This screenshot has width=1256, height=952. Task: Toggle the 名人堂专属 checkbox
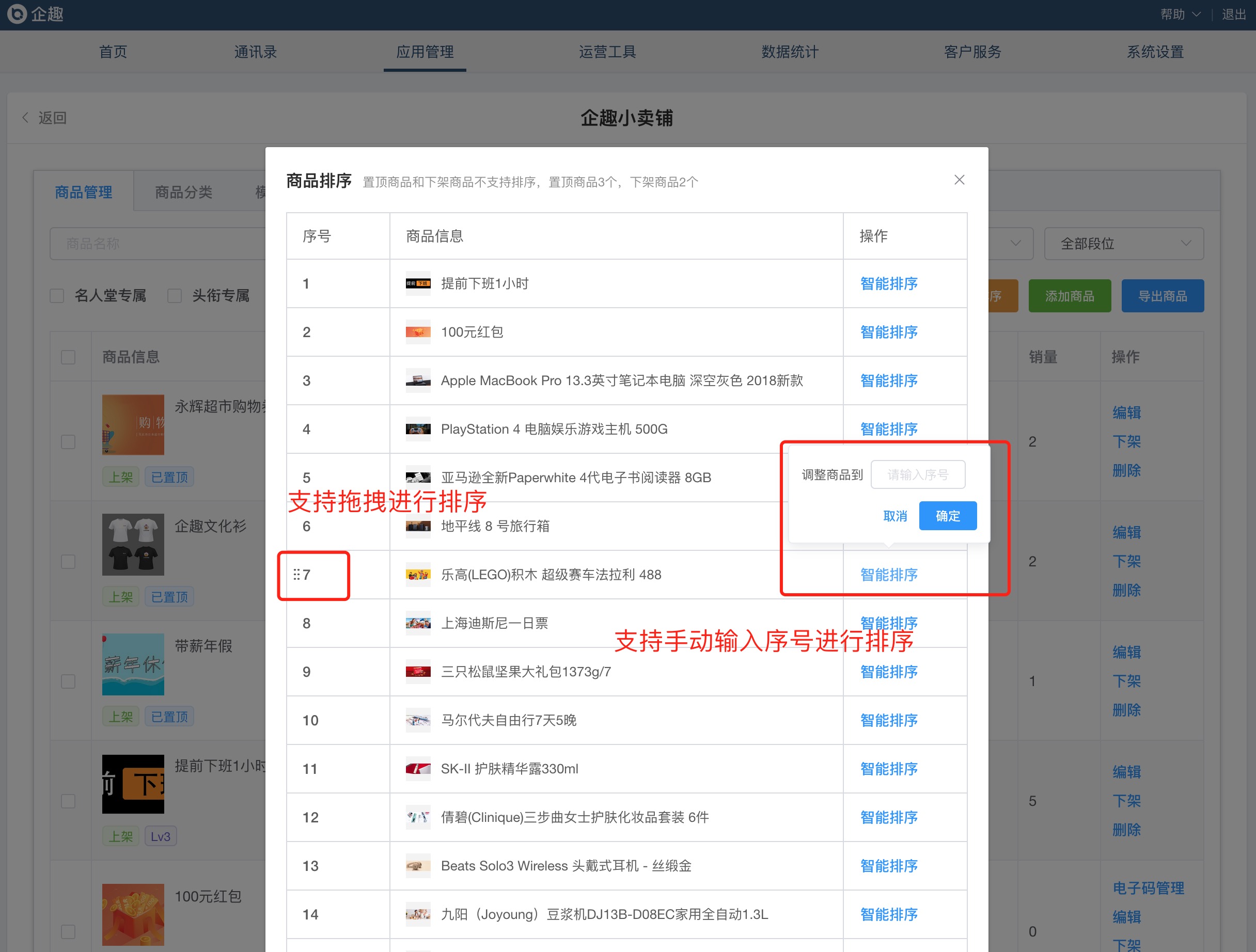tap(57, 296)
